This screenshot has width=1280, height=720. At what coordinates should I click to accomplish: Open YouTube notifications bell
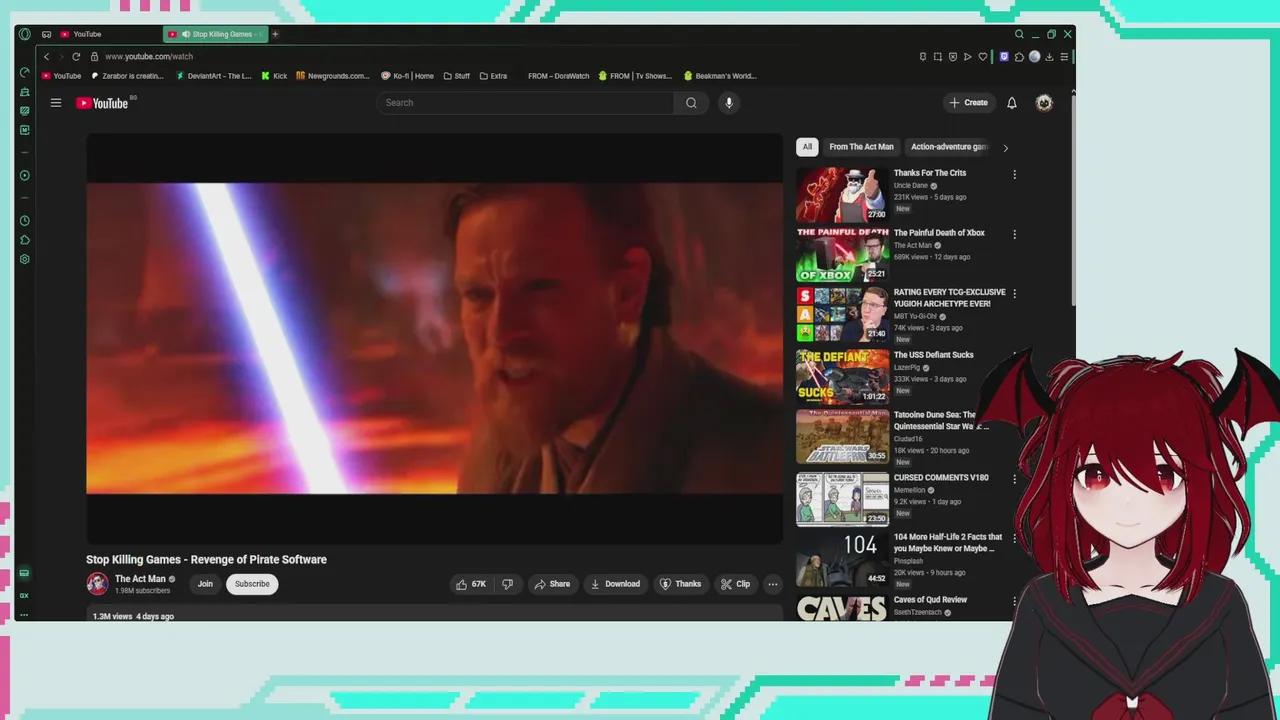coord(1012,103)
